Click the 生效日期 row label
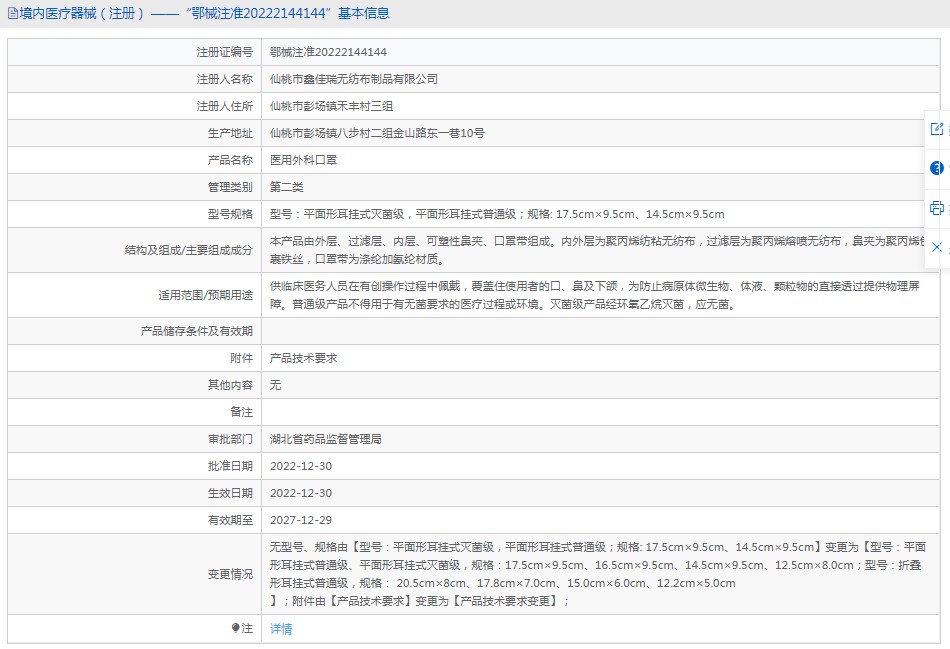This screenshot has width=950, height=649. (x=230, y=493)
